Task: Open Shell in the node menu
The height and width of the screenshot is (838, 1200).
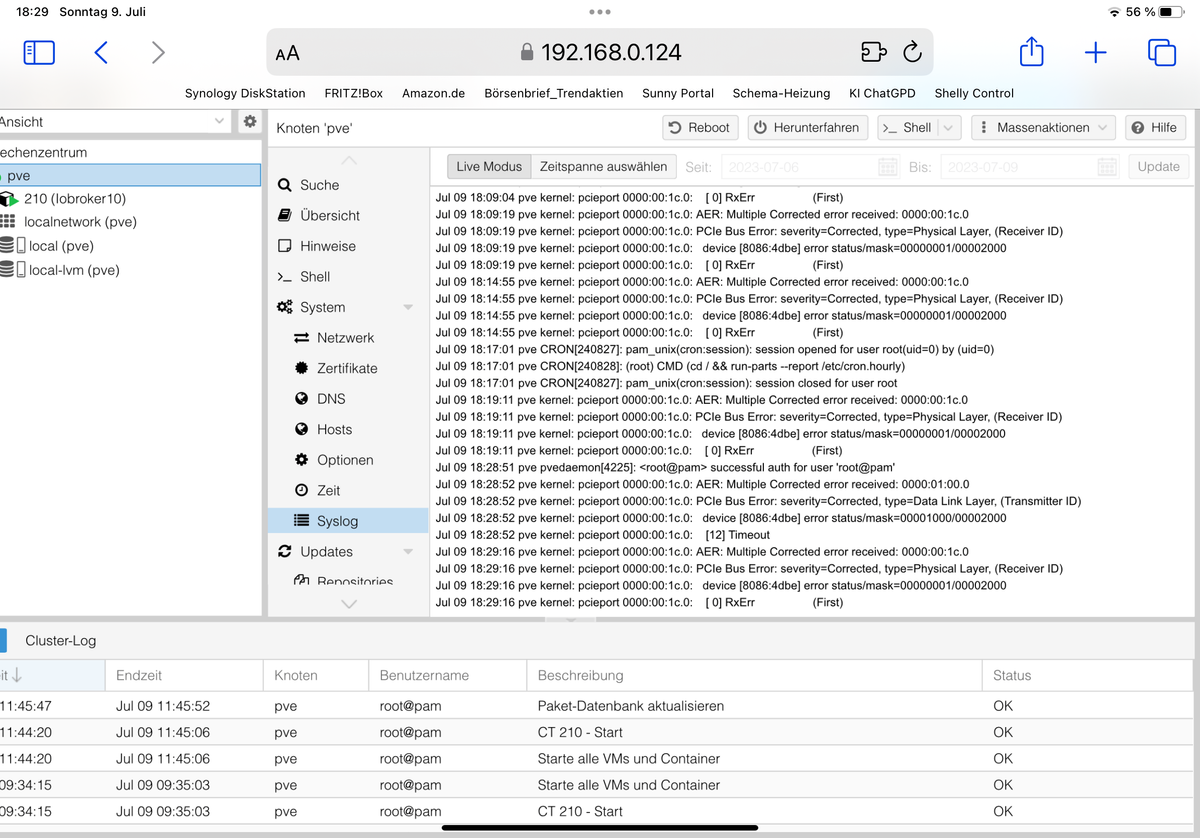Action: click(348, 277)
